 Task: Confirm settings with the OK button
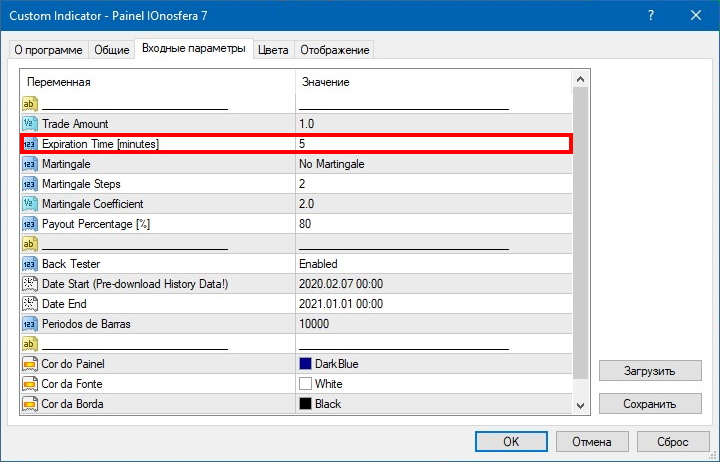[x=510, y=441]
